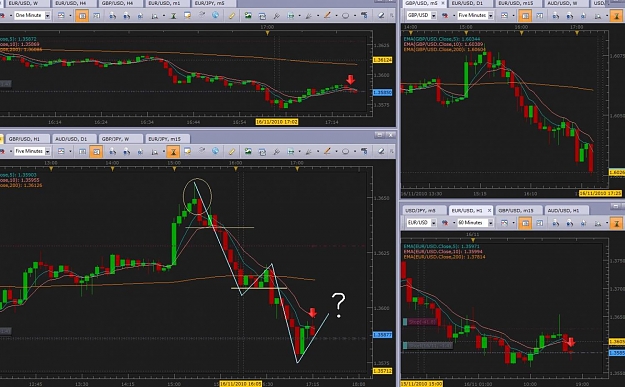Toggle the hourglass button in the GBP/USD chart toolbar
The height and width of the screenshot is (387, 625).
pyautogui.click(x=616, y=16)
